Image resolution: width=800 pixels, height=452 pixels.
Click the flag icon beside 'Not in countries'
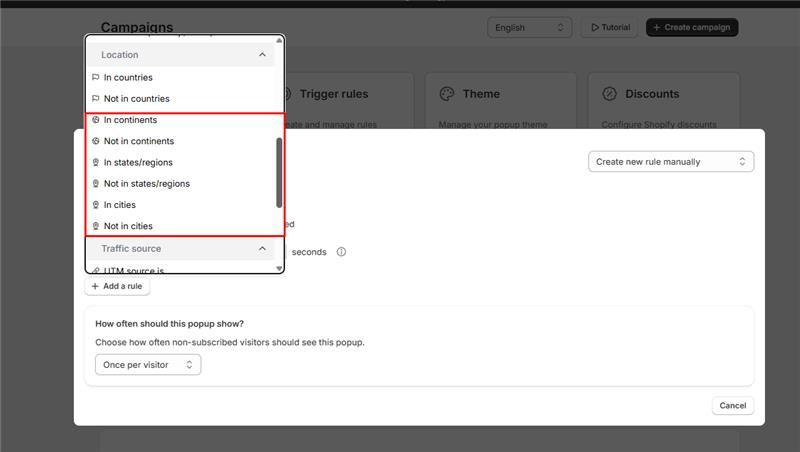coord(95,98)
